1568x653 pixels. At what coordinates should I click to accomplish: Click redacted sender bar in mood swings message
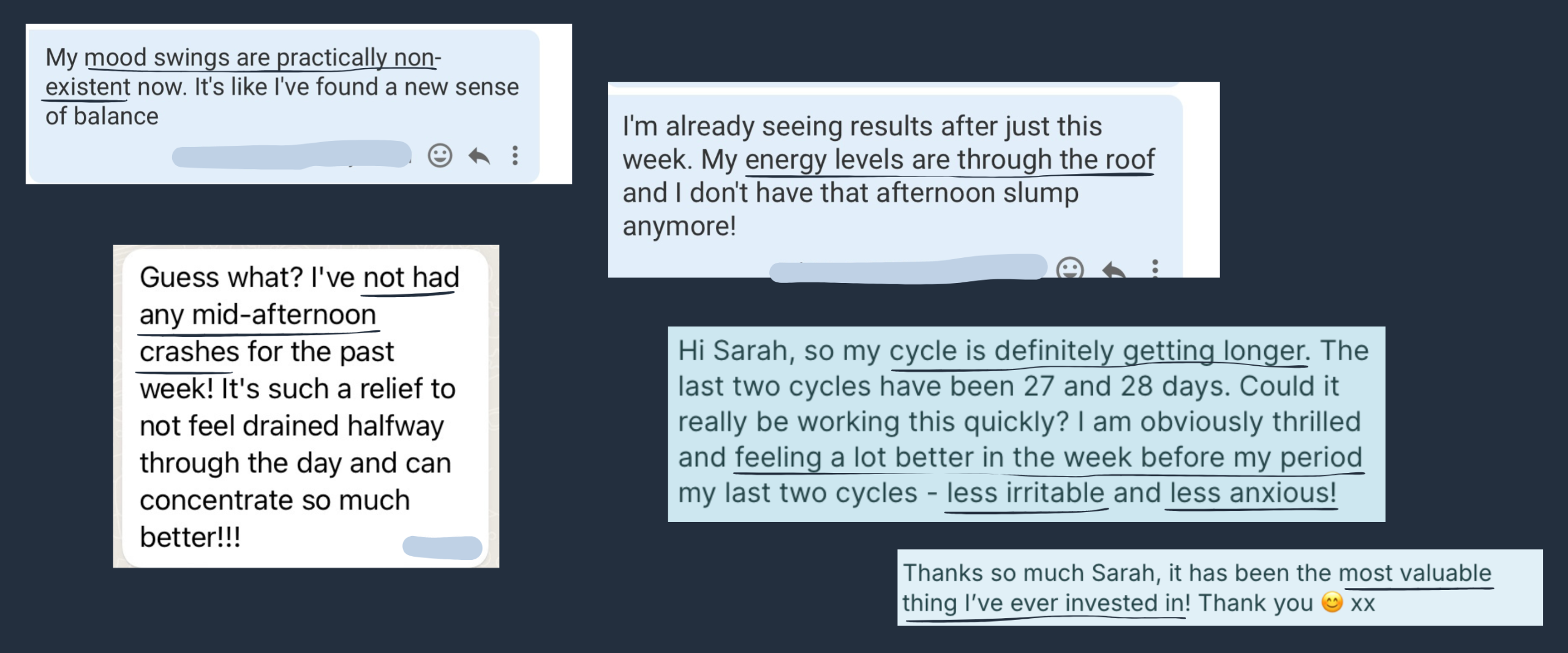tap(291, 155)
